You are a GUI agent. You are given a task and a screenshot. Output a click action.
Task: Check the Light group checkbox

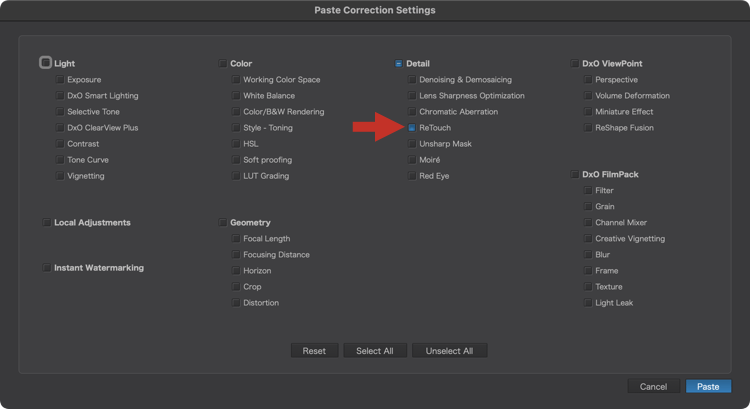tap(45, 63)
